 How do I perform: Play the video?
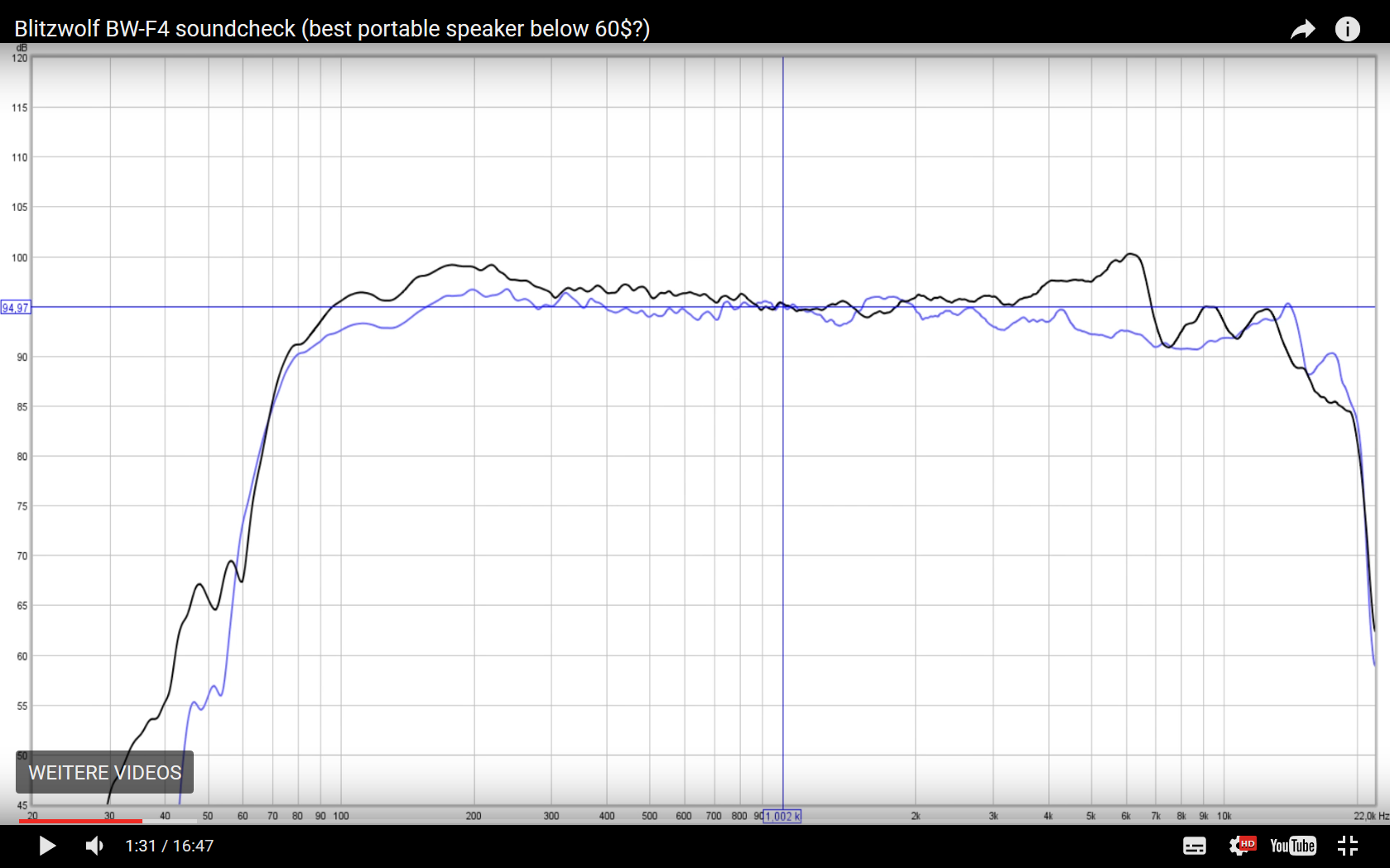pos(47,846)
